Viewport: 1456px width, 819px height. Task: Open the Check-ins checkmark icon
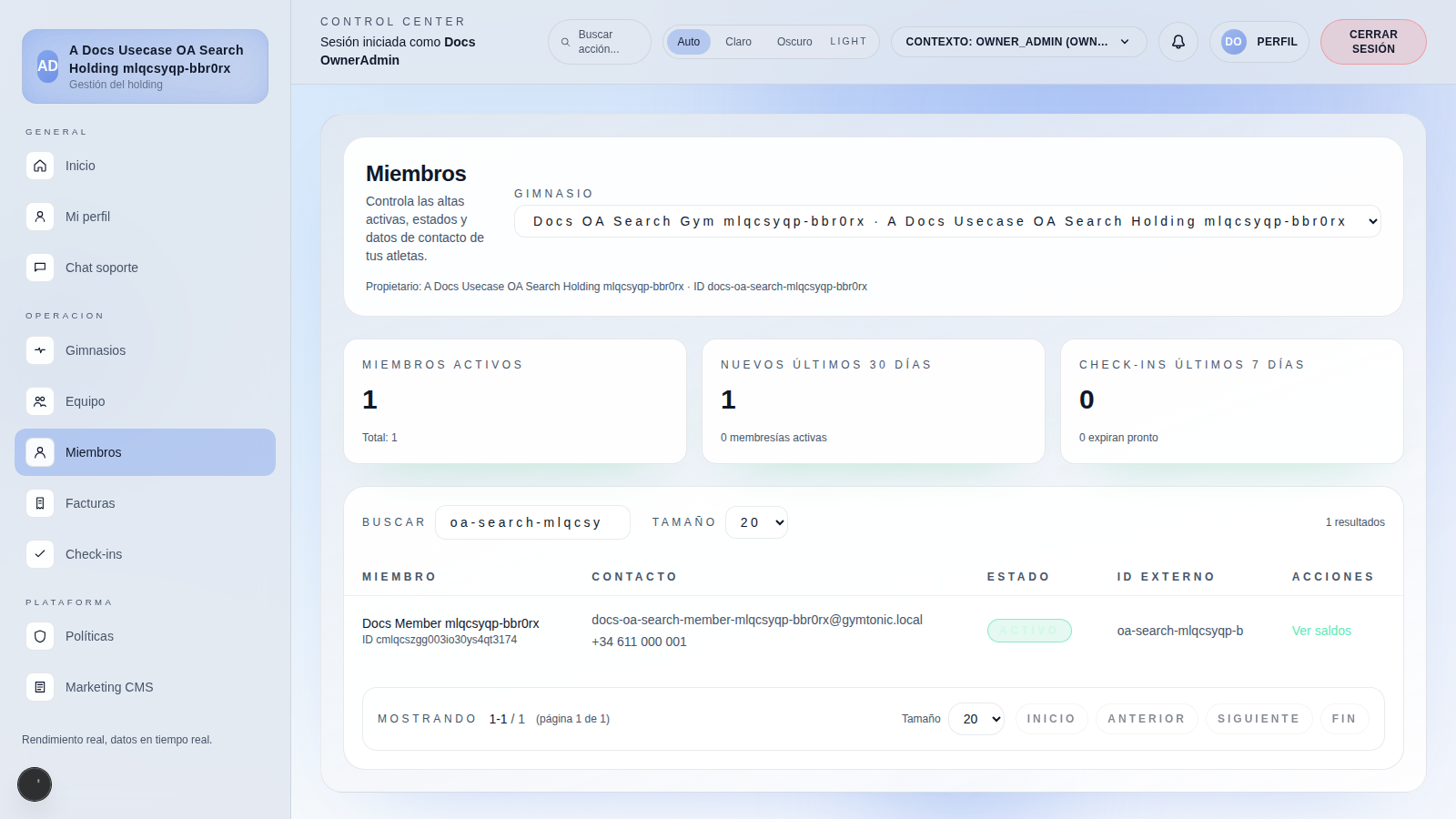[x=40, y=554]
